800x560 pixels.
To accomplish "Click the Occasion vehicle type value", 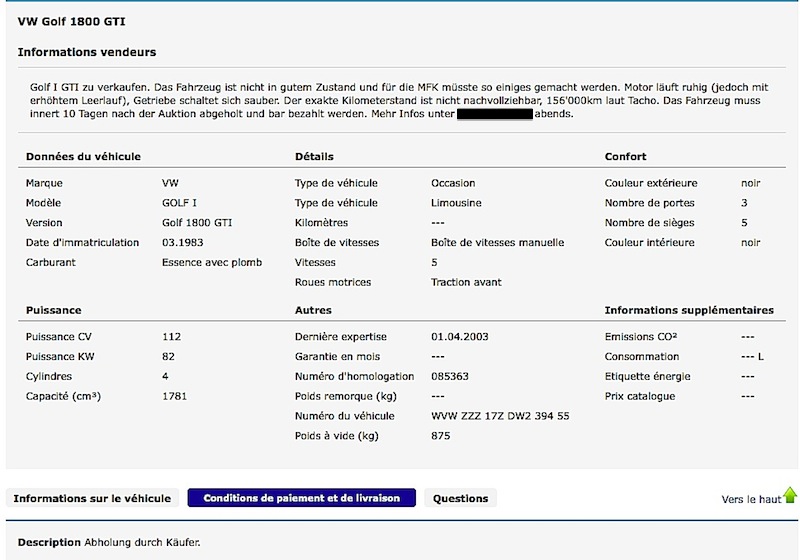I will tap(453, 183).
